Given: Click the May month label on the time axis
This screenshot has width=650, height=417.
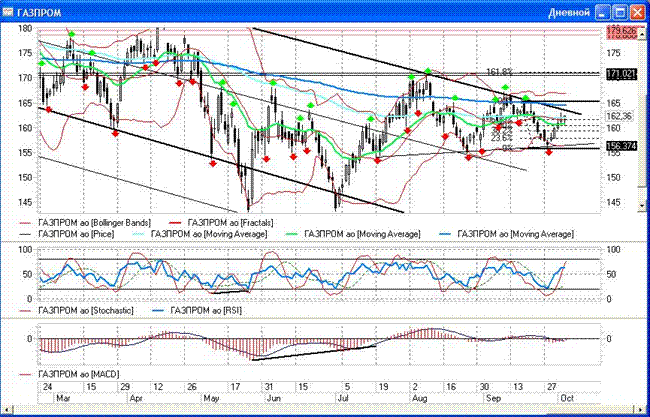Looking at the screenshot, I should (211, 398).
